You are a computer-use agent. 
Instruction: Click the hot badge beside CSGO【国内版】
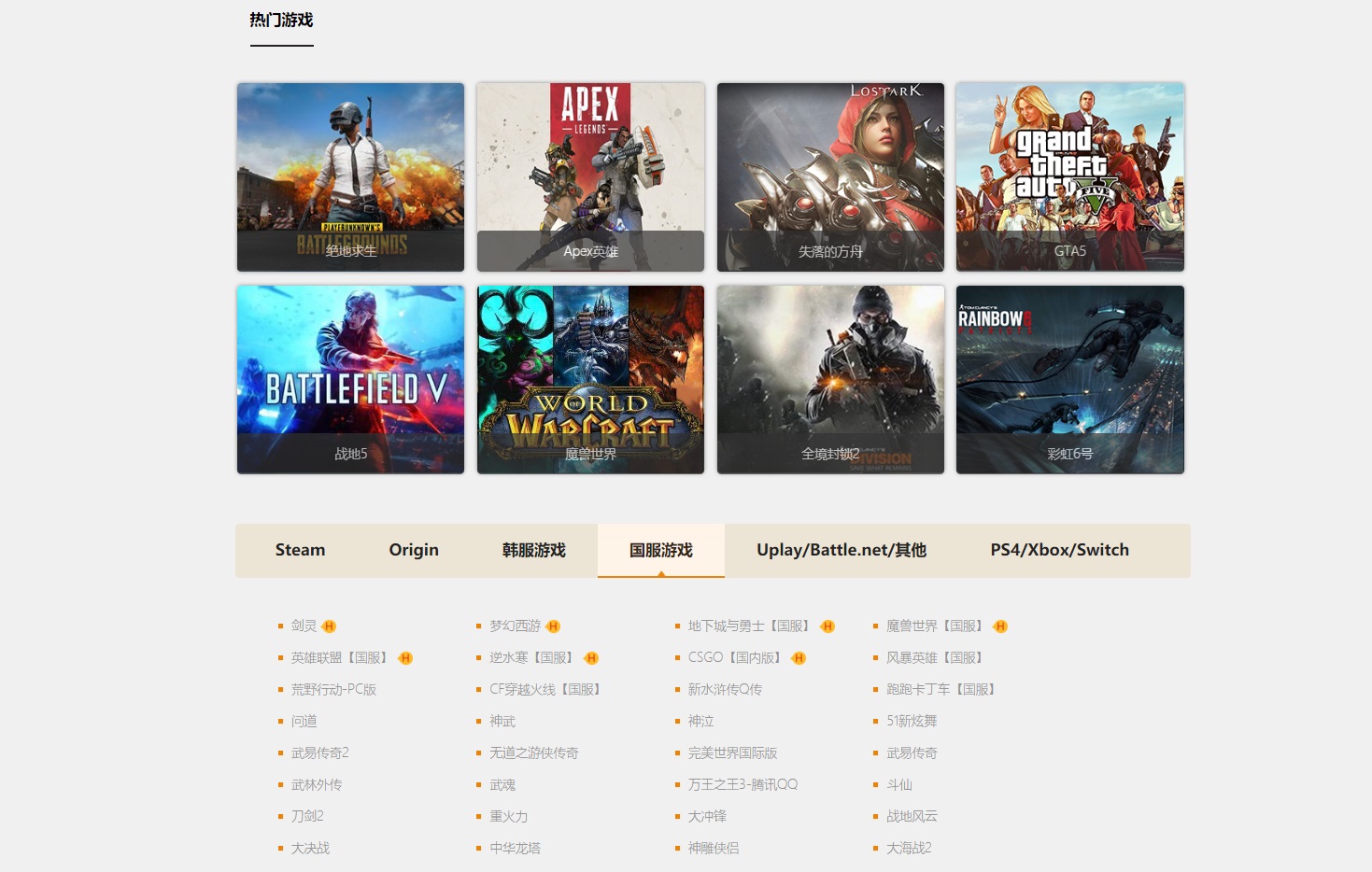click(799, 658)
